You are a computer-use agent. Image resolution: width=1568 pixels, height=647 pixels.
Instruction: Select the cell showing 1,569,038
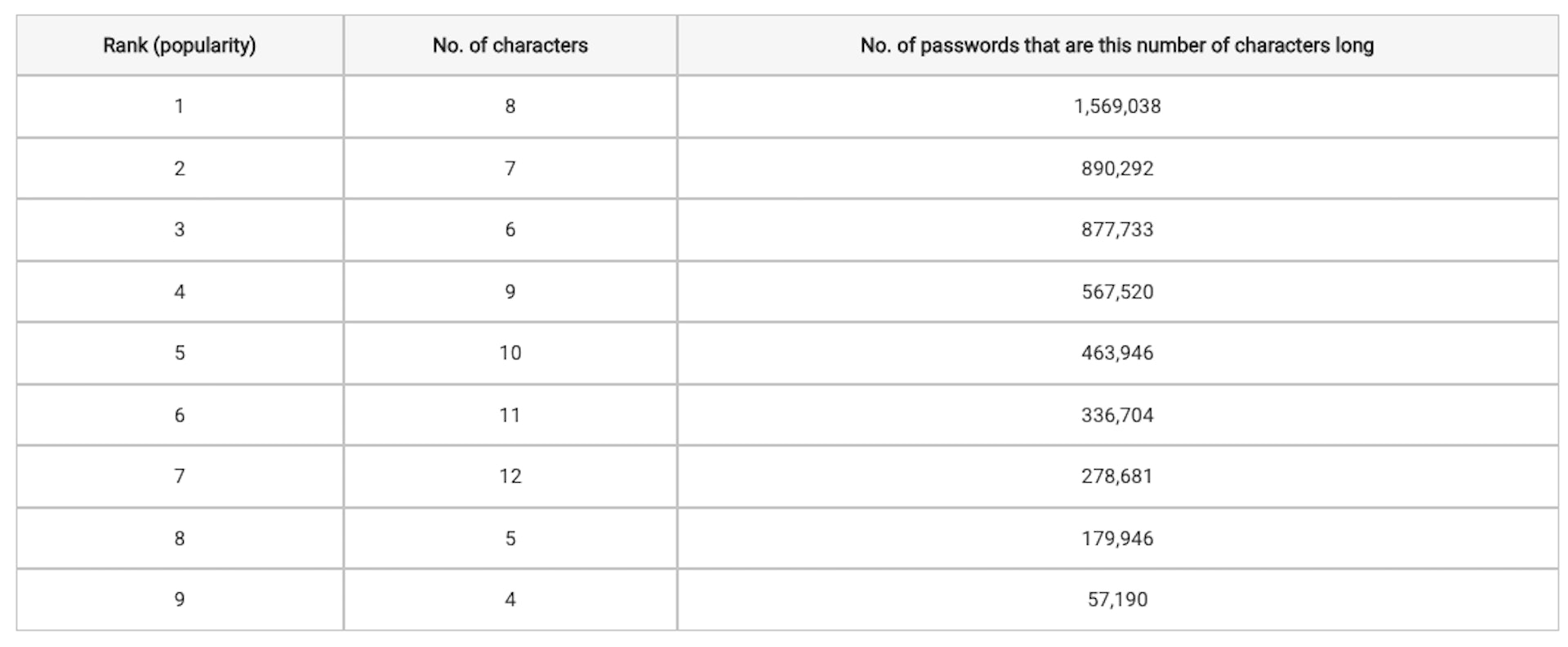[x=1117, y=106]
